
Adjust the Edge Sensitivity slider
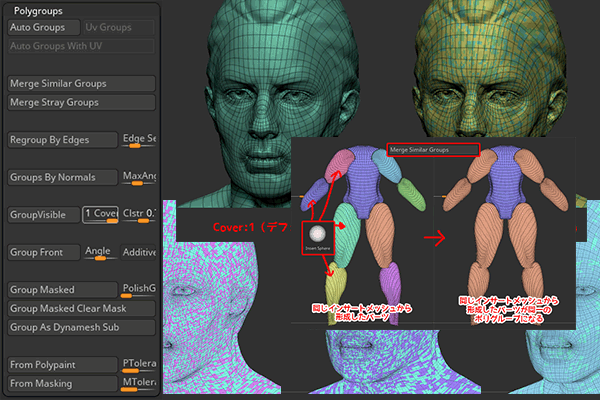click(x=138, y=140)
